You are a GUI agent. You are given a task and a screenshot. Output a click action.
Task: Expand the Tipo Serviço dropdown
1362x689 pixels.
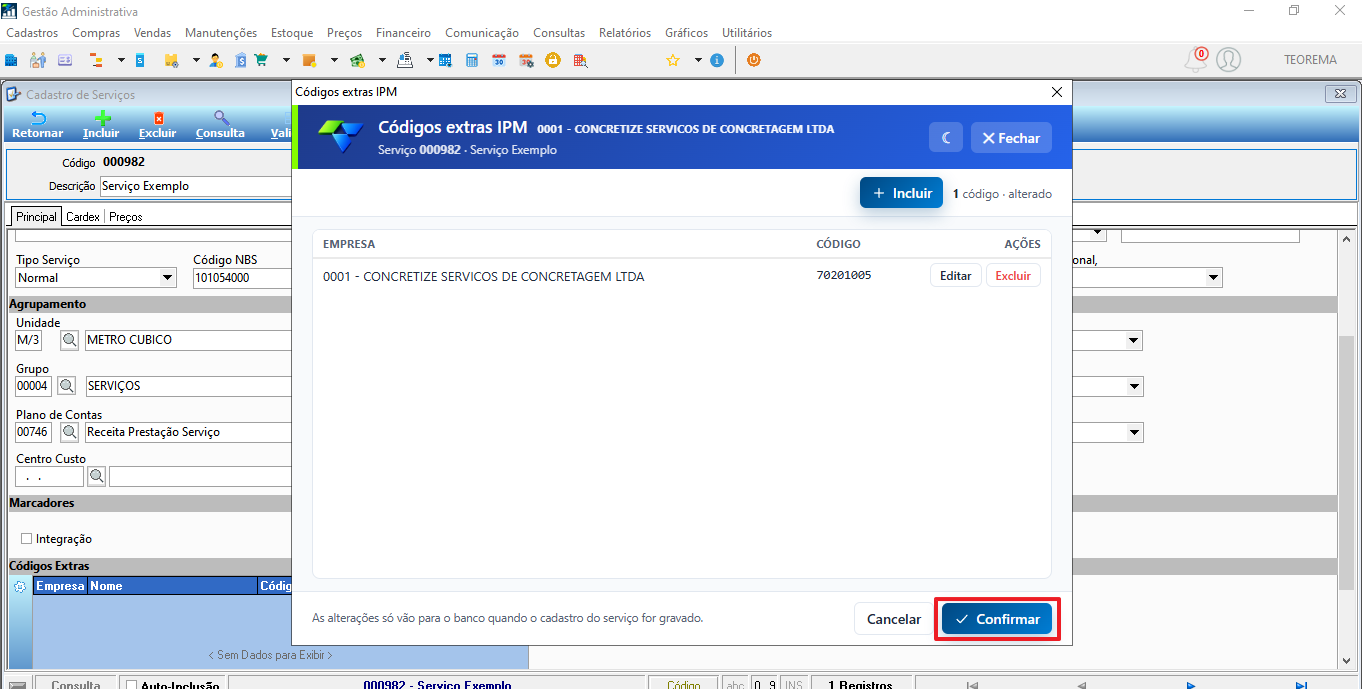coord(167,278)
